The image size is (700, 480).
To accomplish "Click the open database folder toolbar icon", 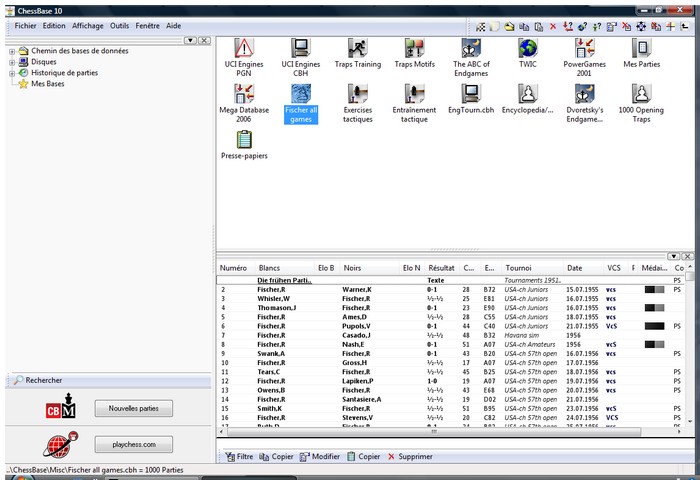I will click(509, 27).
